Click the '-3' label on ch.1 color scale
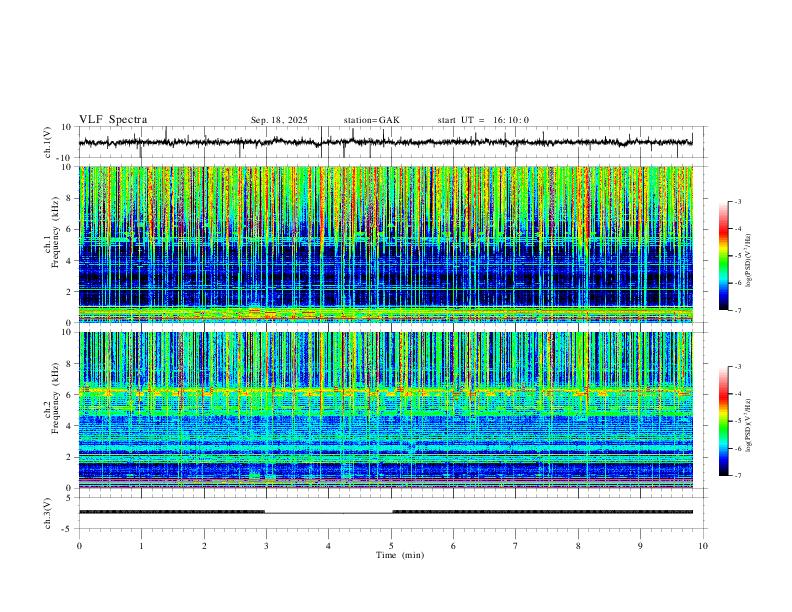This screenshot has width=792, height=612. (737, 201)
